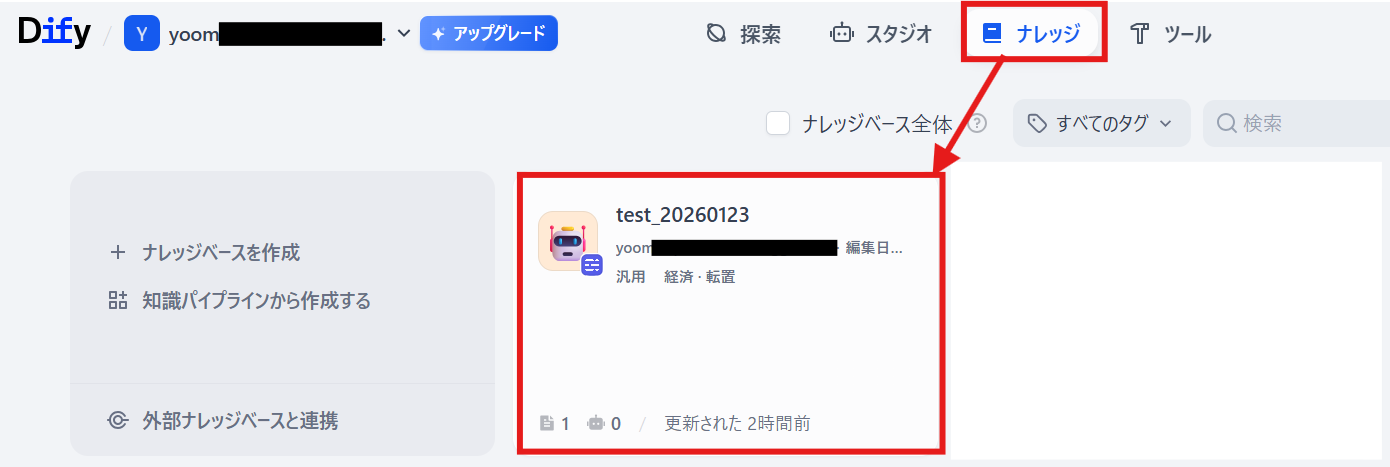The image size is (1390, 467).
Task: Open the ツール tools tab
Action: click(x=1170, y=34)
